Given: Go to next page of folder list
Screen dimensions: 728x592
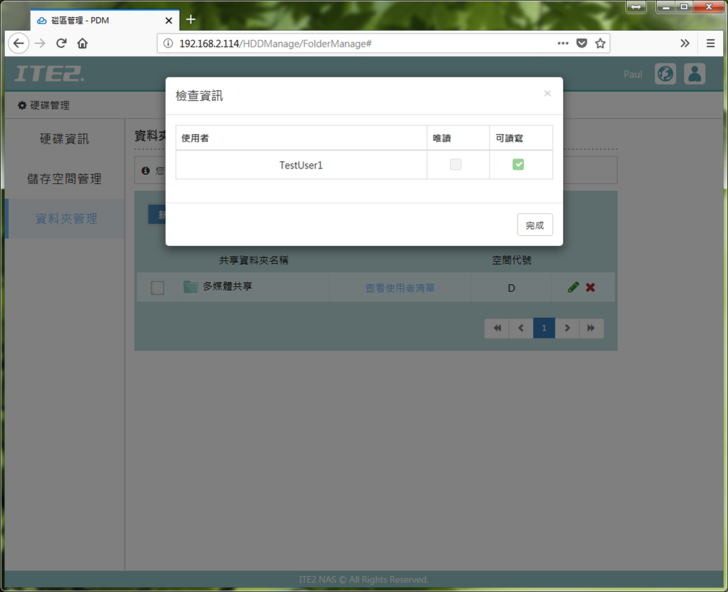Looking at the screenshot, I should 567,328.
